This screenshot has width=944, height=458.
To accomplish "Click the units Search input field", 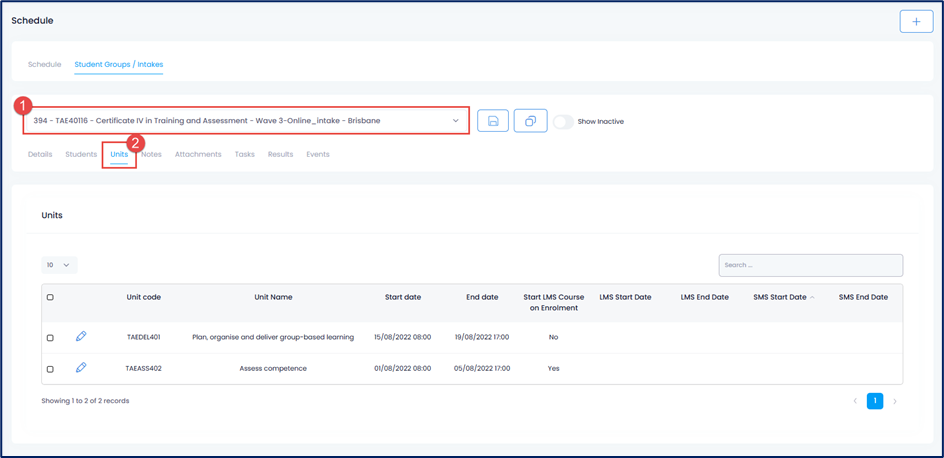I will (x=810, y=265).
